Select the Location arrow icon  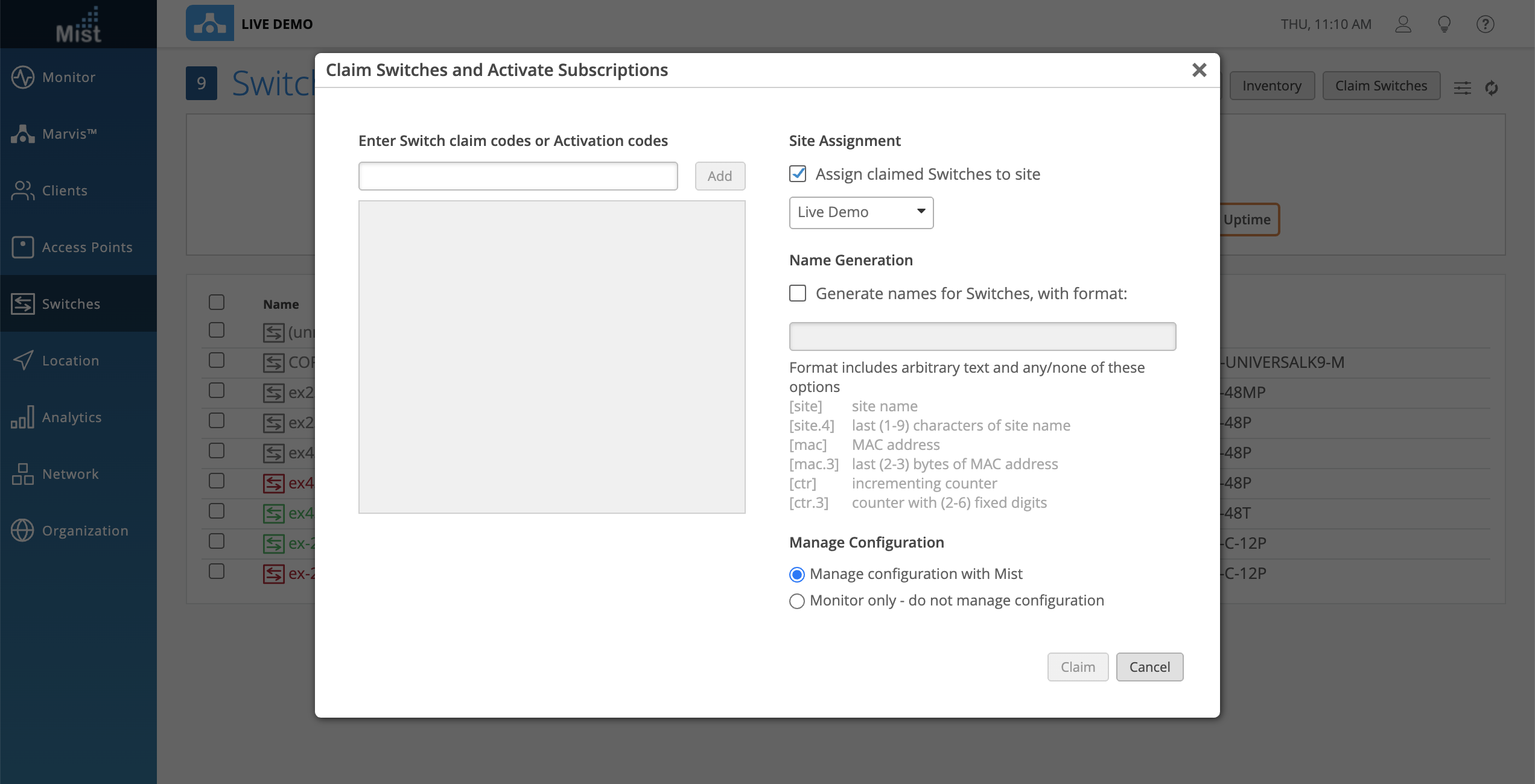[x=23, y=361]
